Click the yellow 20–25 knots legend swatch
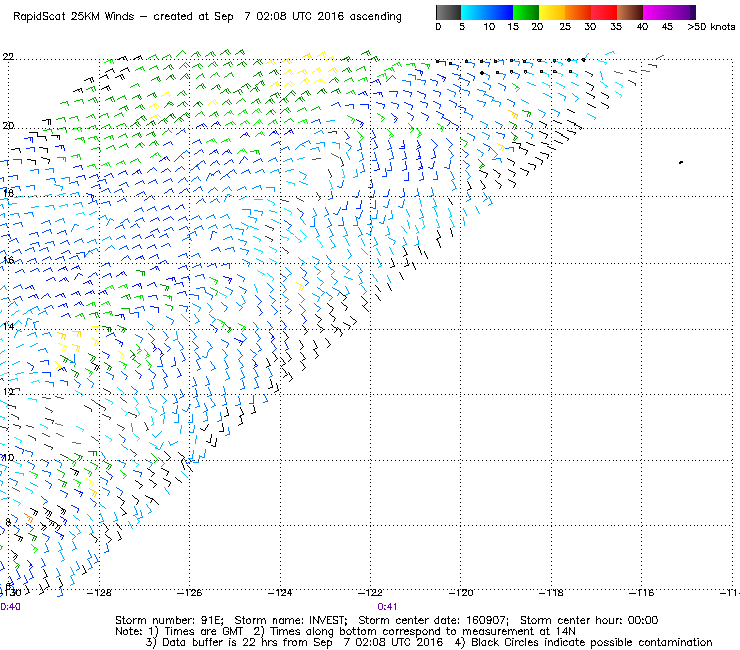 pos(552,12)
